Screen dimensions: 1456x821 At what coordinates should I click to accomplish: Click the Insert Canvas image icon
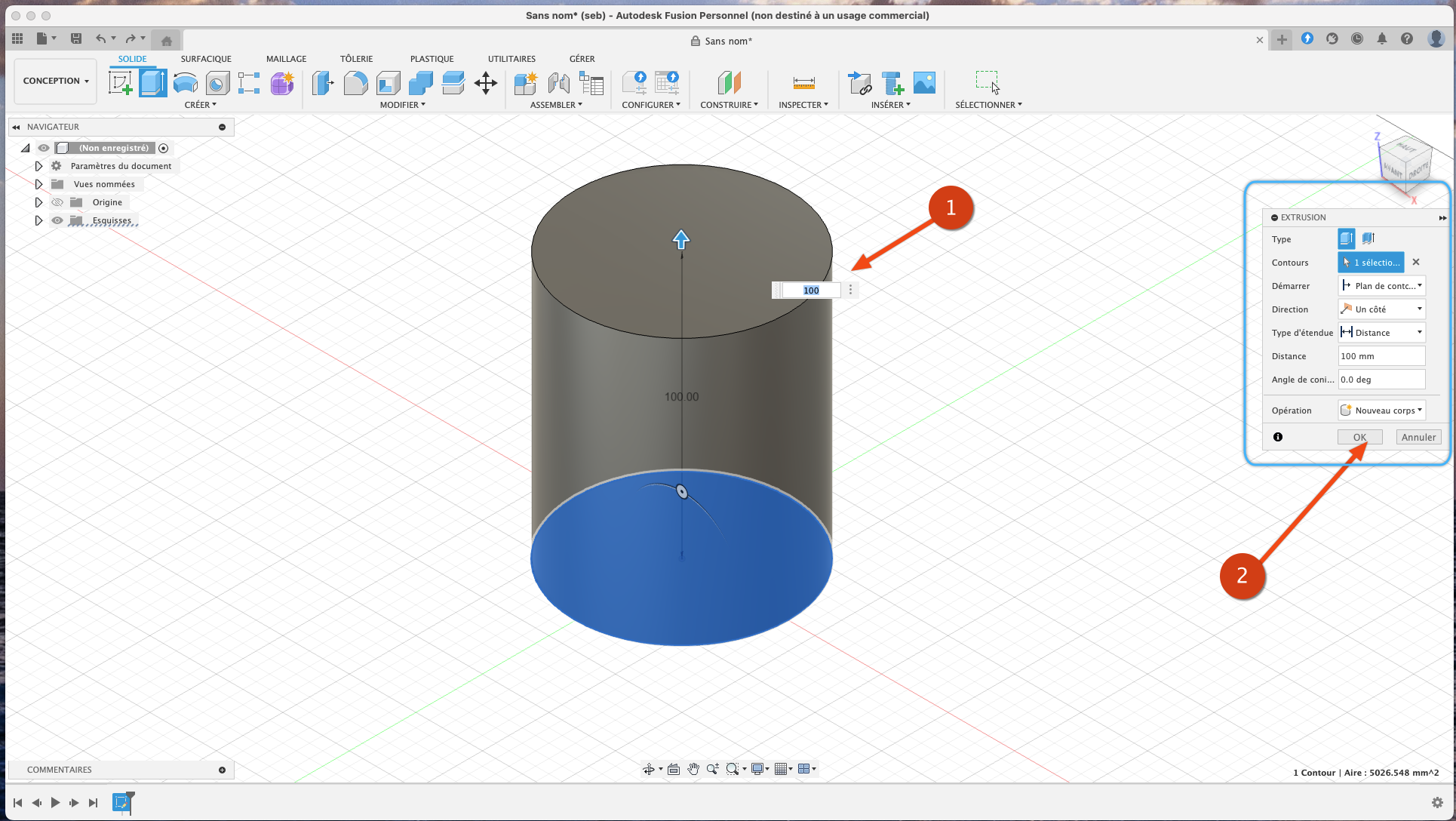924,83
